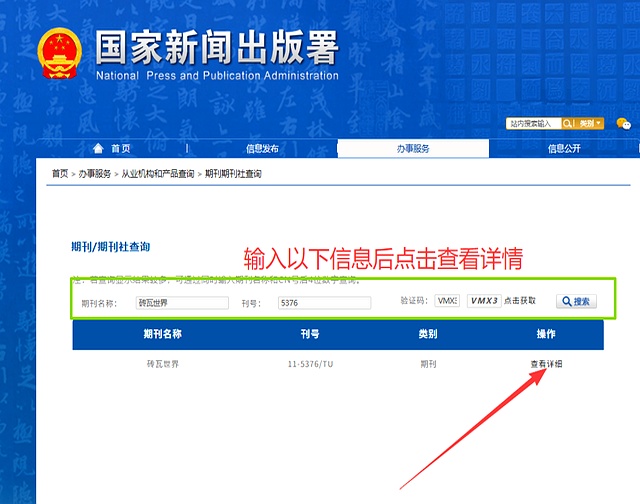Click the 搜索 search button
Viewport: 640px width, 504px height.
[x=576, y=301]
